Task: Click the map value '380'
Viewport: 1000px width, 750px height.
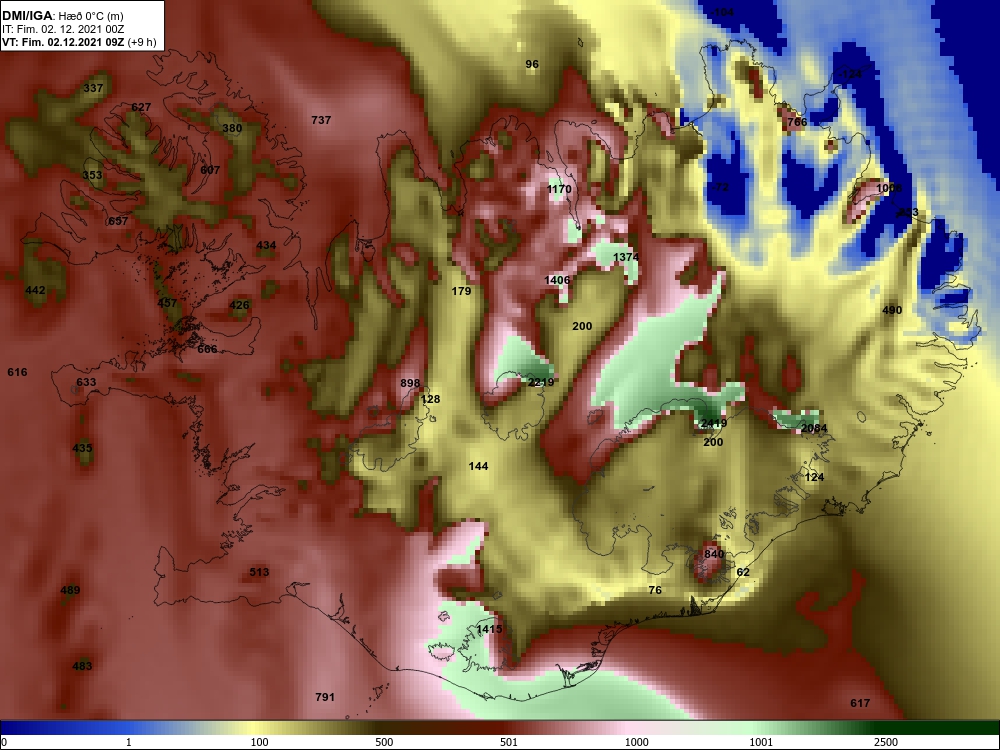Action: [x=232, y=128]
